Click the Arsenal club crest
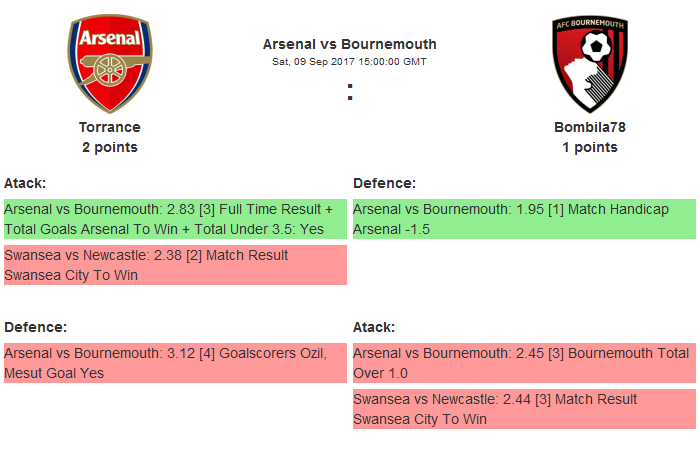Viewport: 700px width, 460px height. click(x=110, y=65)
